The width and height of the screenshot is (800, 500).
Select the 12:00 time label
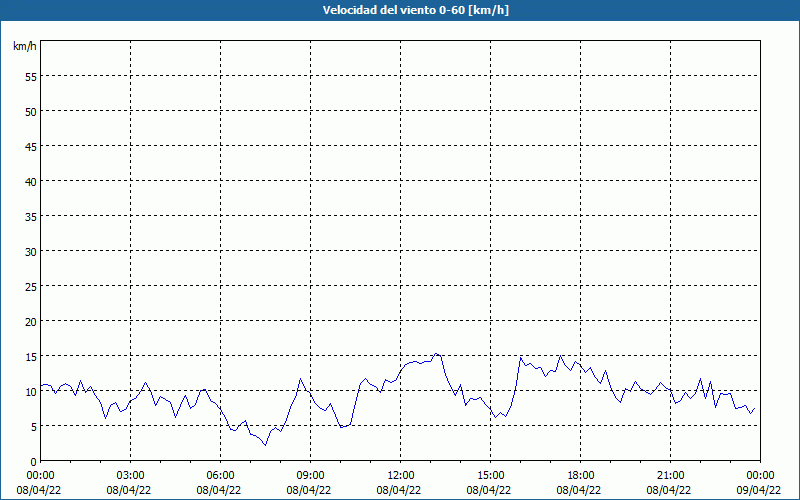point(400,475)
